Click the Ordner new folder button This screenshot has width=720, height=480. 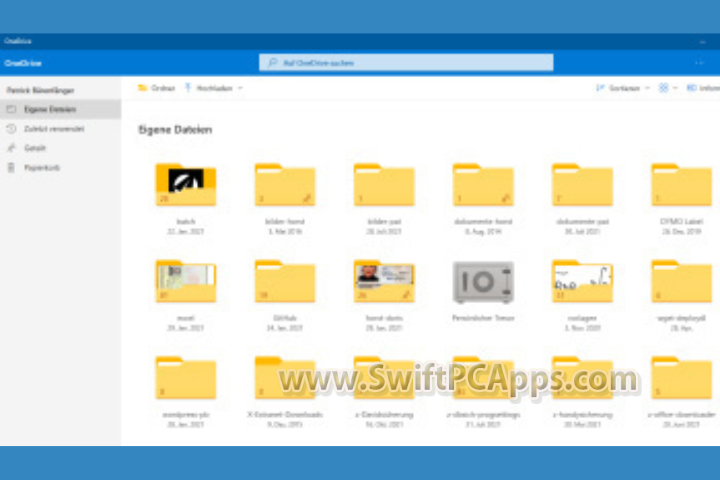point(157,88)
